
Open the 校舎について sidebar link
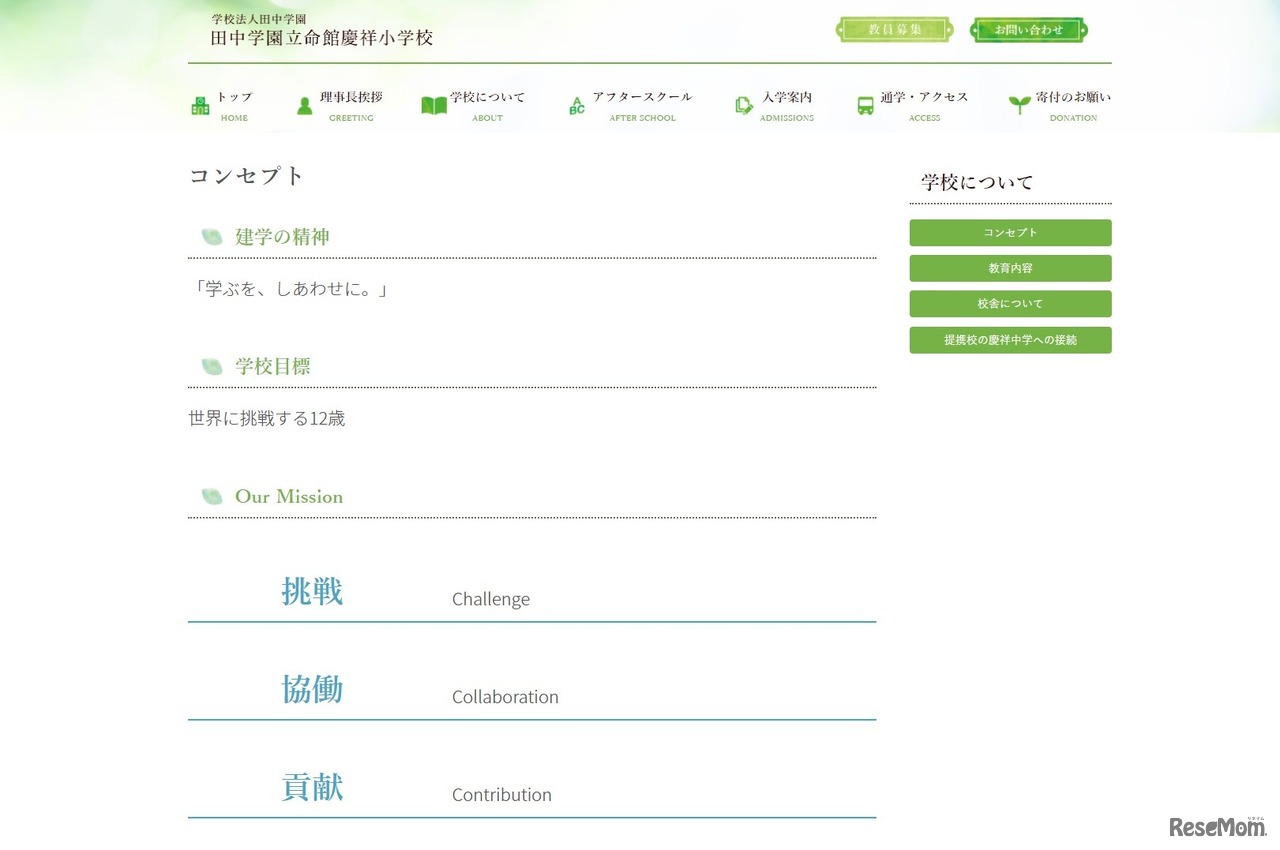pyautogui.click(x=1010, y=304)
